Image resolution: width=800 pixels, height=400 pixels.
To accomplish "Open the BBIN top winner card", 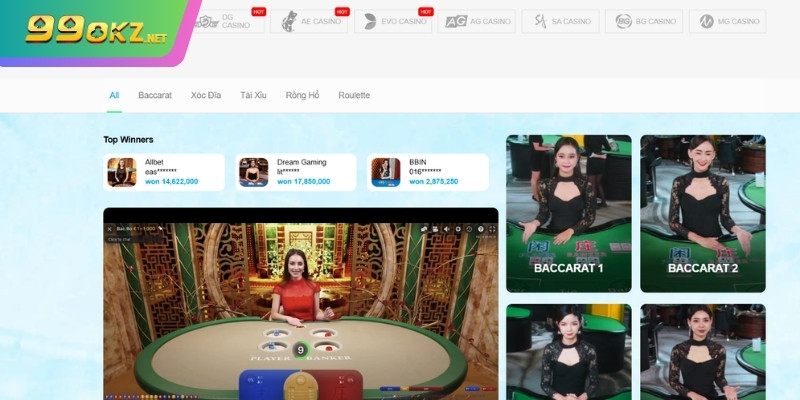I will click(428, 172).
